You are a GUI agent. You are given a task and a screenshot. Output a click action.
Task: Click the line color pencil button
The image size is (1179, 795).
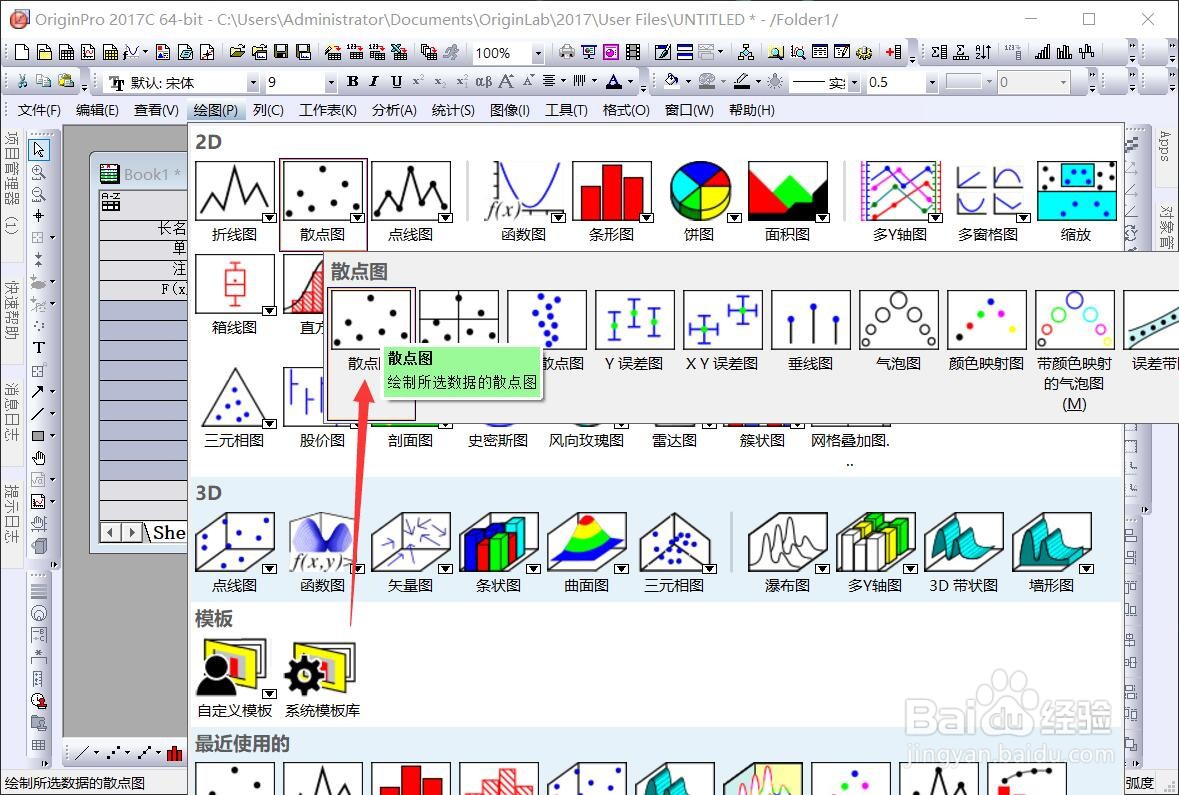click(742, 81)
